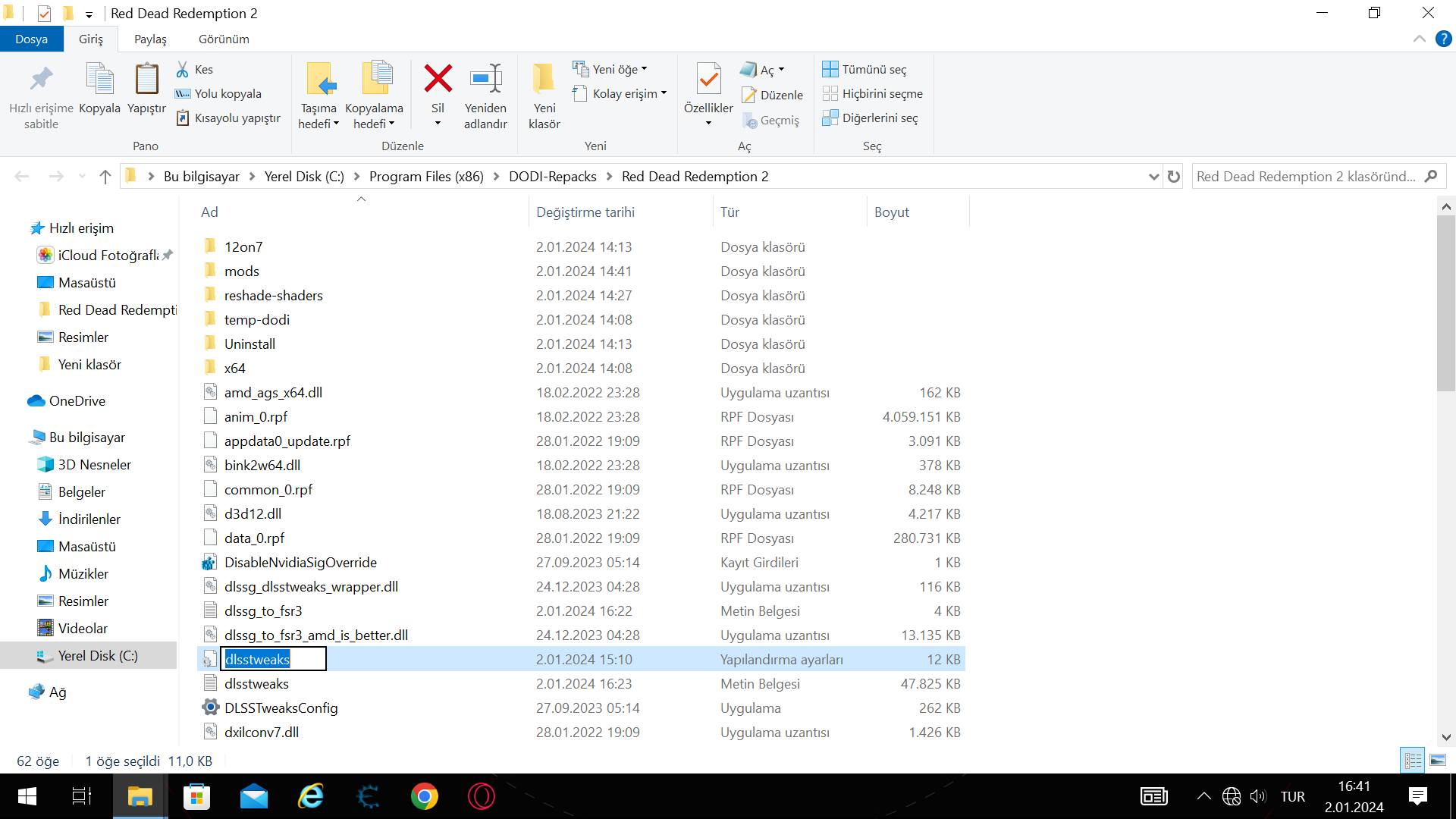The image size is (1456, 819).
Task: Open the Özellikler properties icon
Action: (708, 79)
